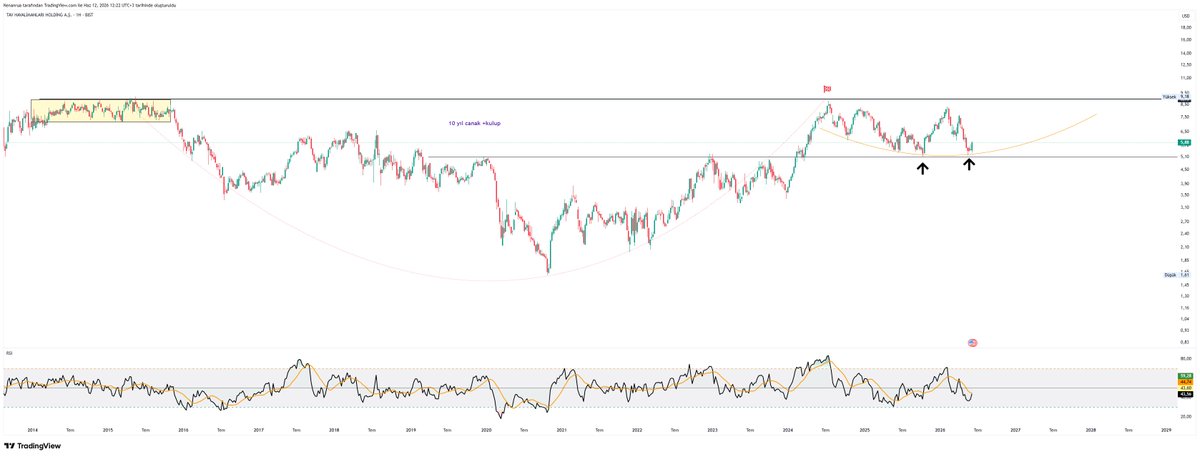Click the 2021 label on time axis
This screenshot has height=457, width=1200.
point(561,430)
